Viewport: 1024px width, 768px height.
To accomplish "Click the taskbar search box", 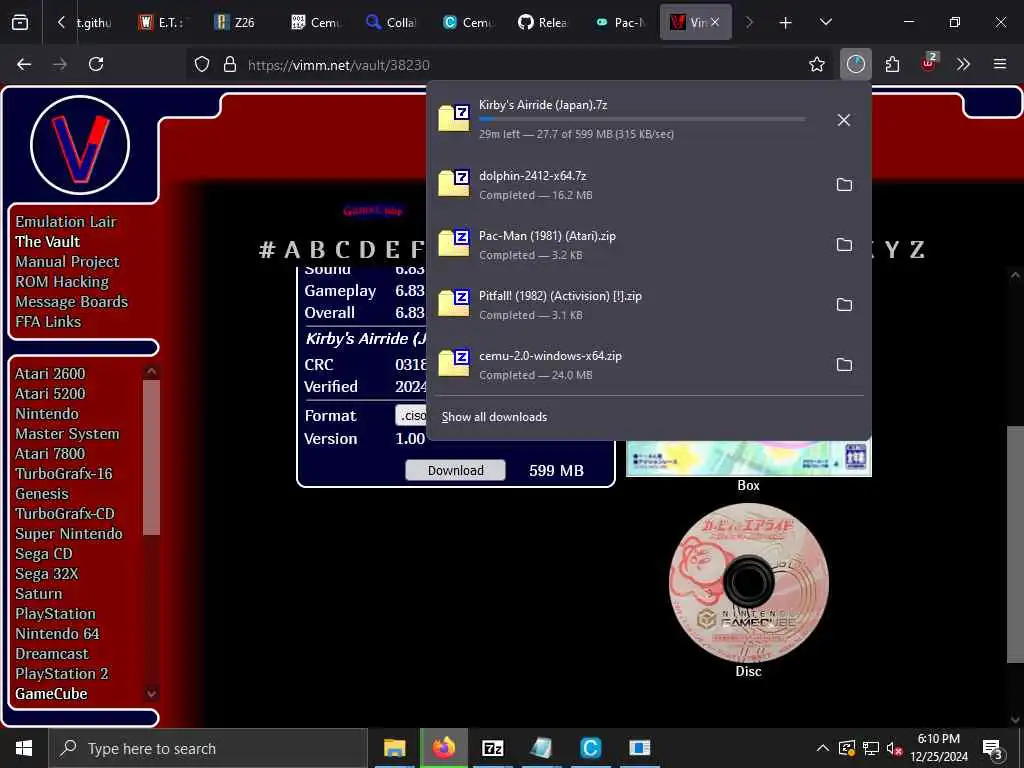I will (208, 748).
